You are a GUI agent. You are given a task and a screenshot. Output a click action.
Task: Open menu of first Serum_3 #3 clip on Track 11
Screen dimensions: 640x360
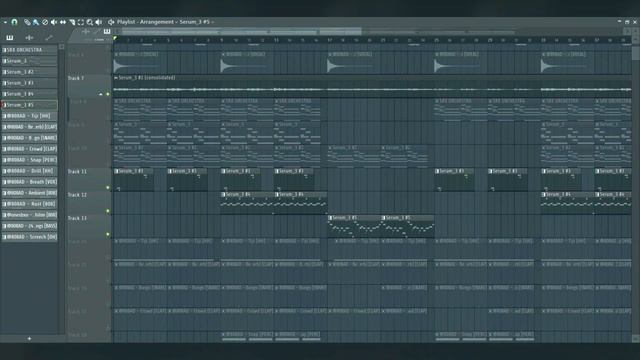click(116, 171)
